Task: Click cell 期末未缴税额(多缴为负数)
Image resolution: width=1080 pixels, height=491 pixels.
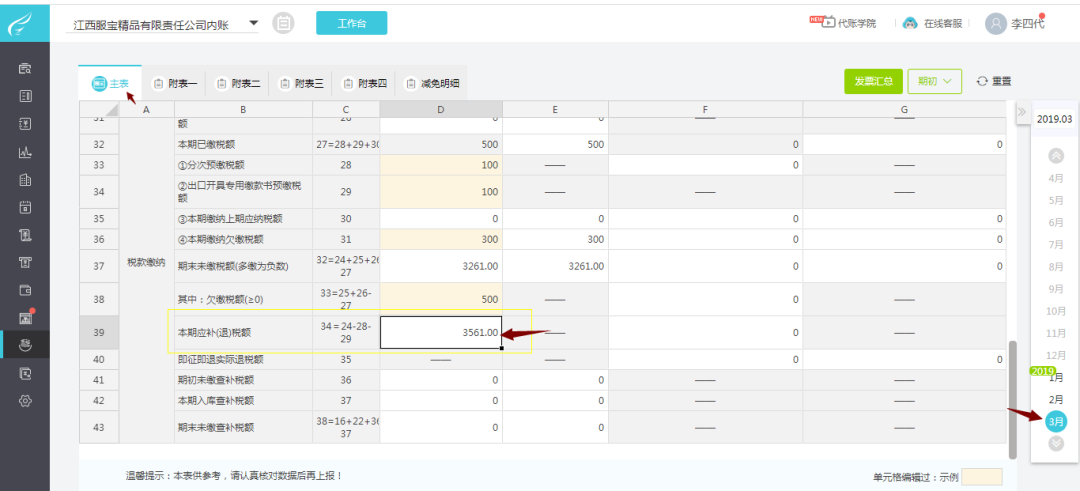Action: (x=243, y=267)
